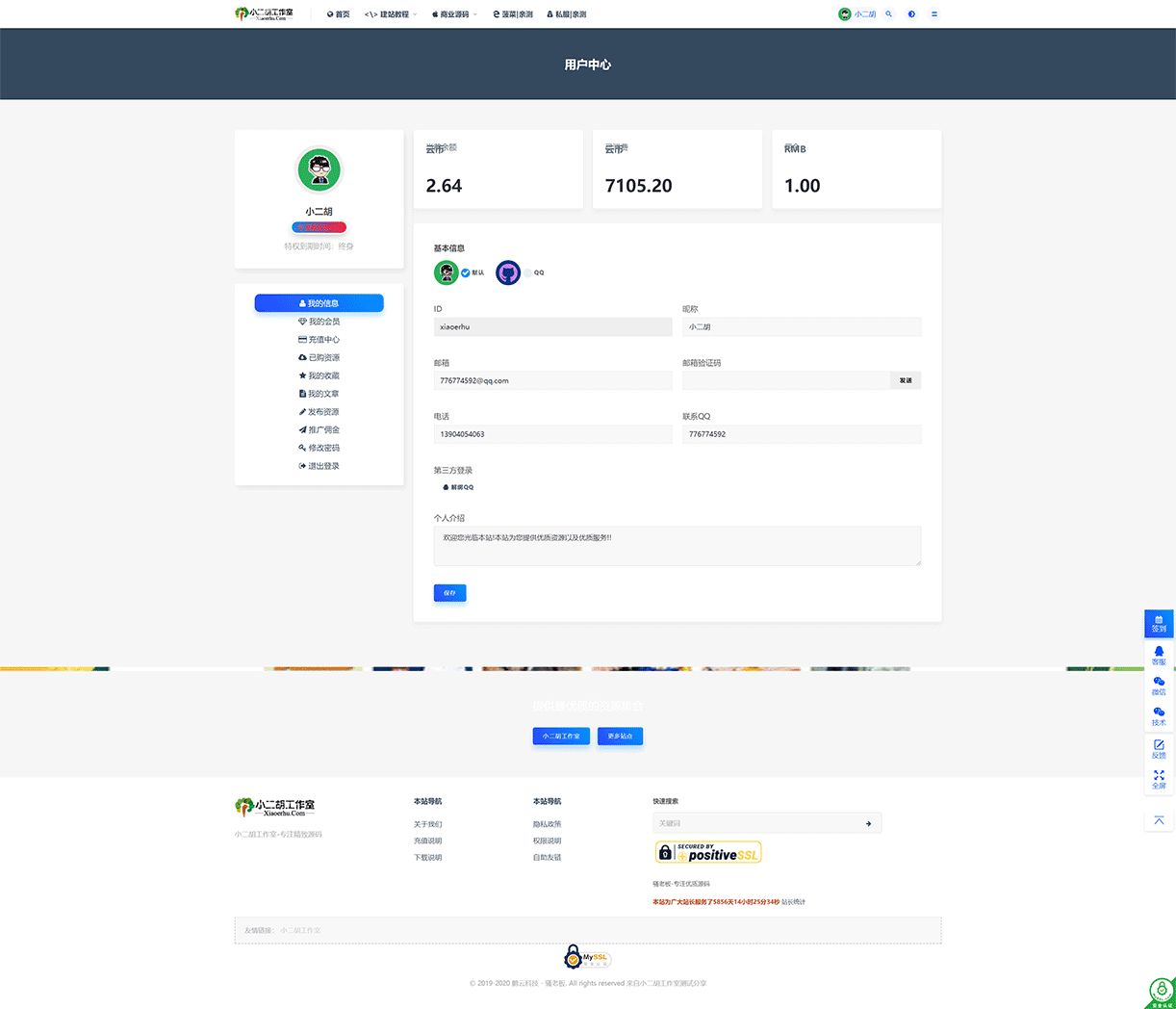Image resolution: width=1176 pixels, height=1009 pixels.
Task: Click the search magnifier icon in header
Action: 888,14
